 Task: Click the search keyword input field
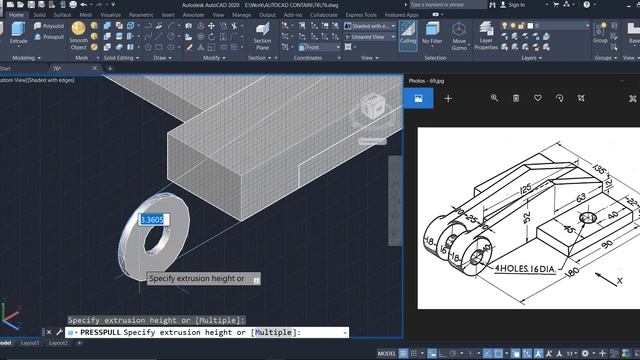click(447, 5)
